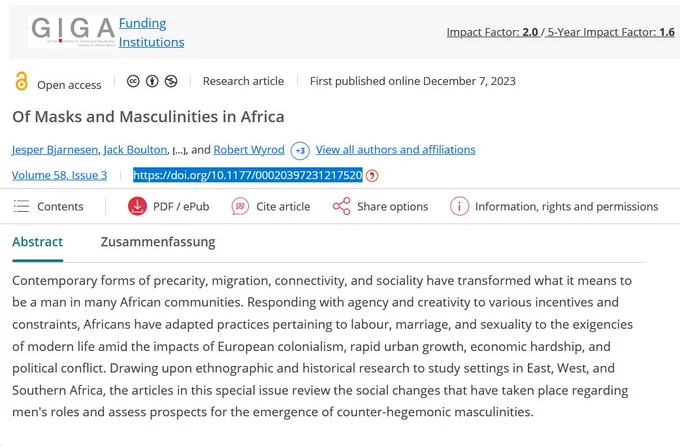Image resolution: width=680 pixels, height=447 pixels.
Task: Open the Impact Factor 2.0 link
Action: point(493,32)
